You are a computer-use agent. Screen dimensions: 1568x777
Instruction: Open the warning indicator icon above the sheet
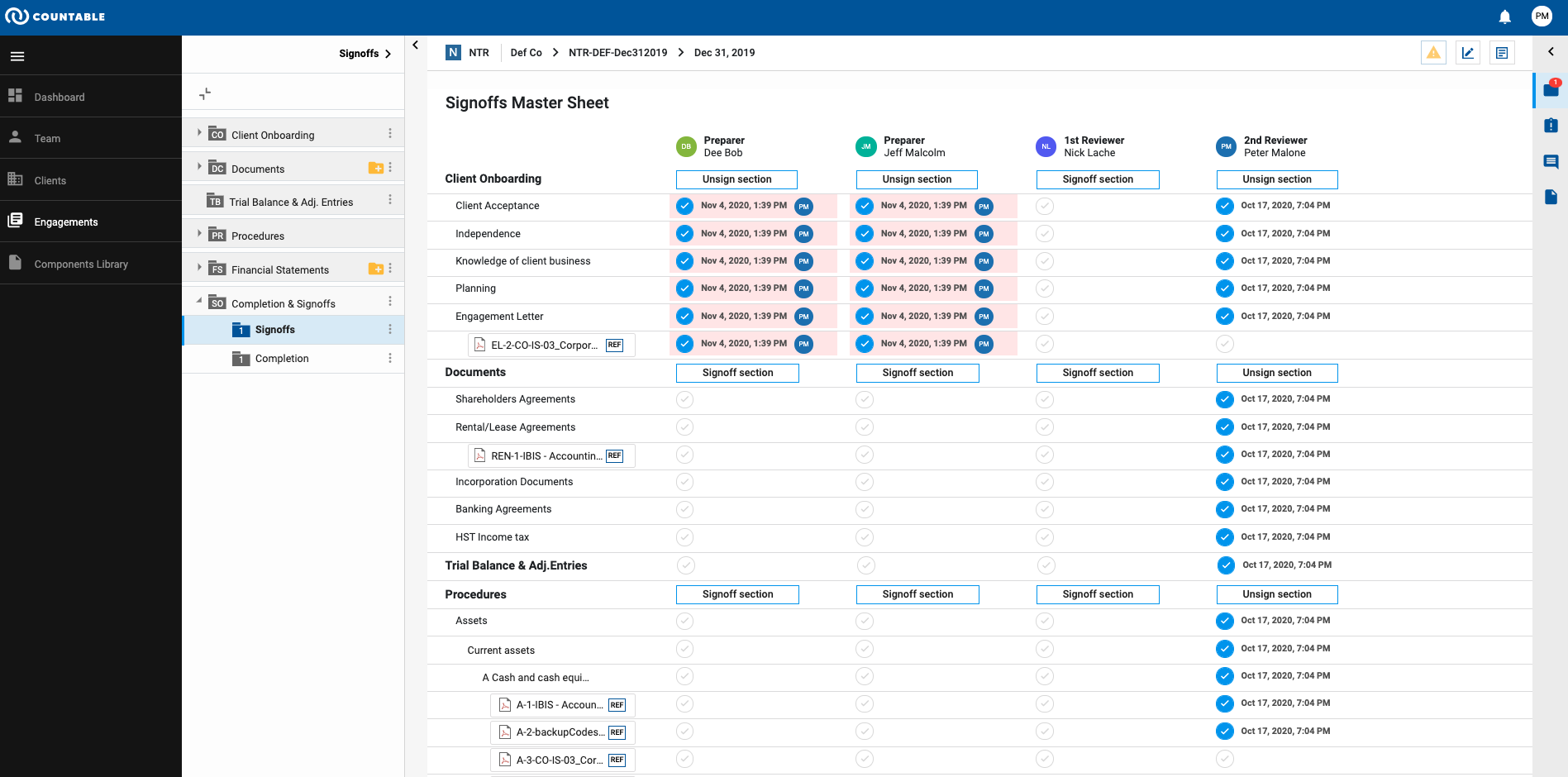(x=1433, y=52)
